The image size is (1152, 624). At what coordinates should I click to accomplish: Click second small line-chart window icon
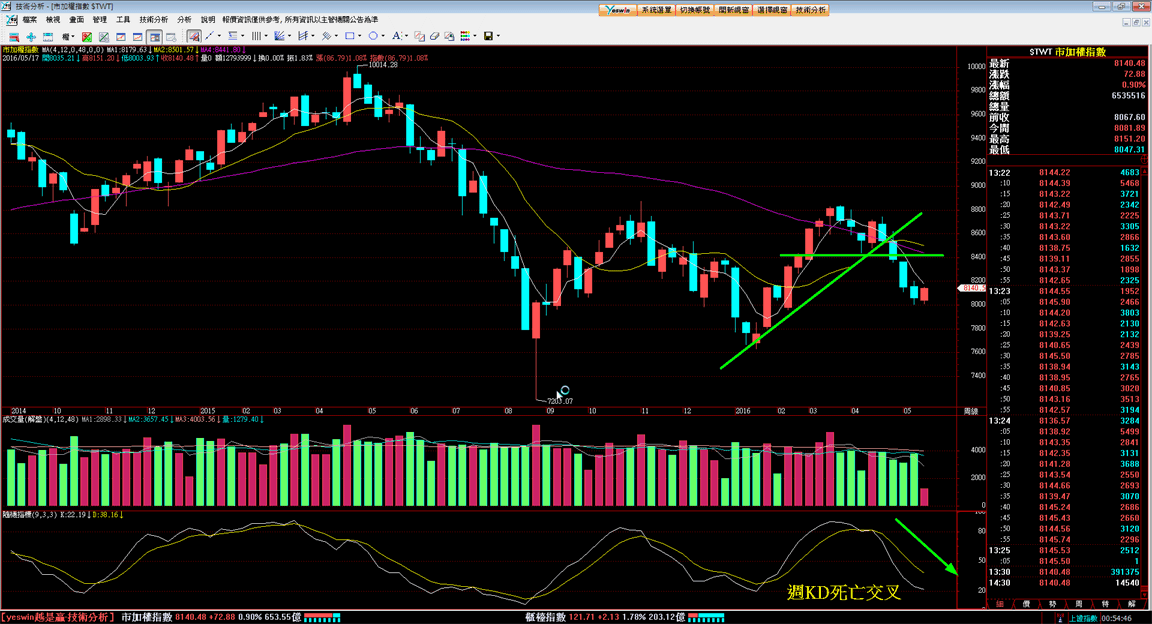tap(137, 36)
